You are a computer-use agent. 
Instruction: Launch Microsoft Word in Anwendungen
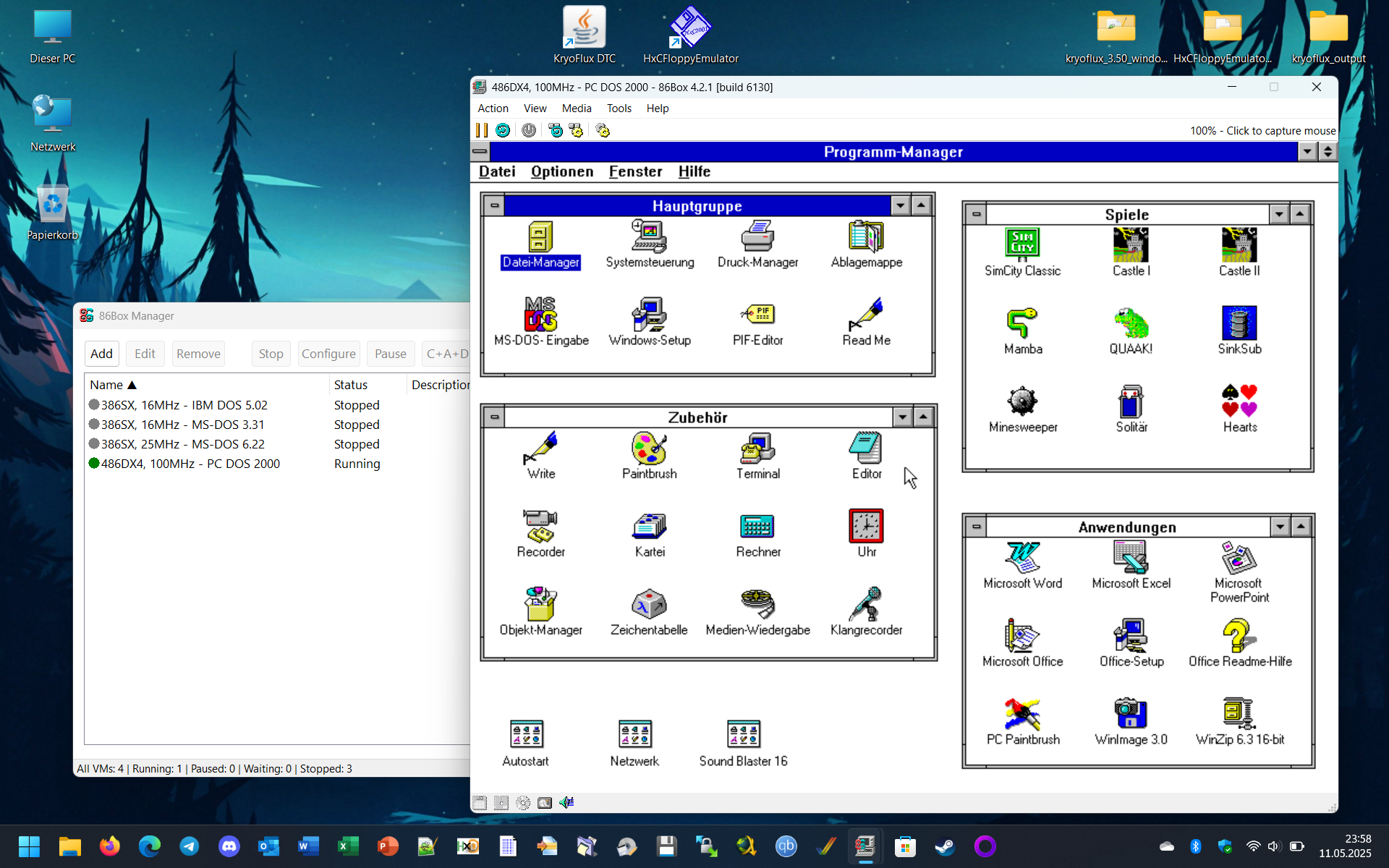(x=1022, y=566)
